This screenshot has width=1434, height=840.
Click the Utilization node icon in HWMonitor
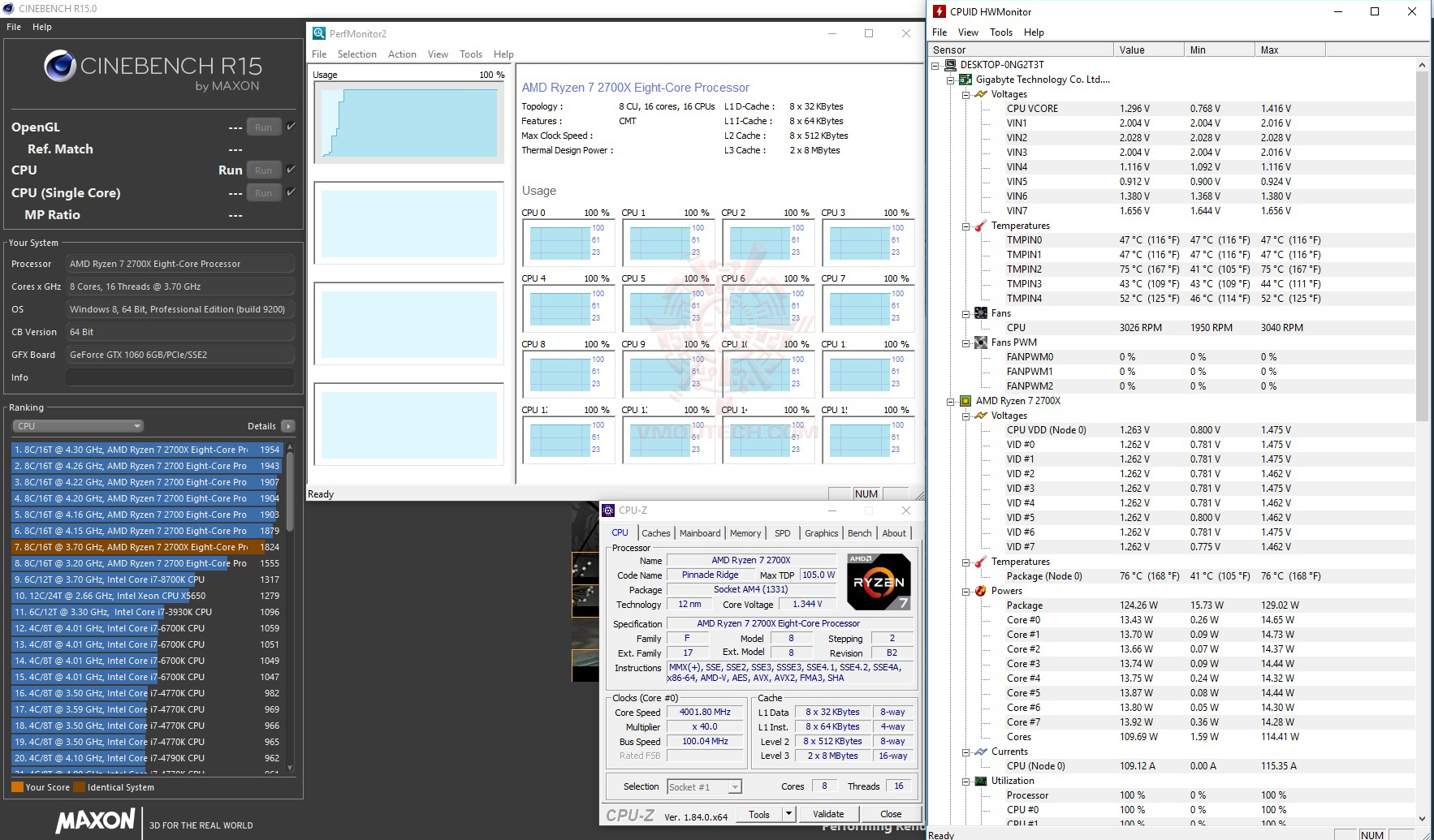[981, 781]
